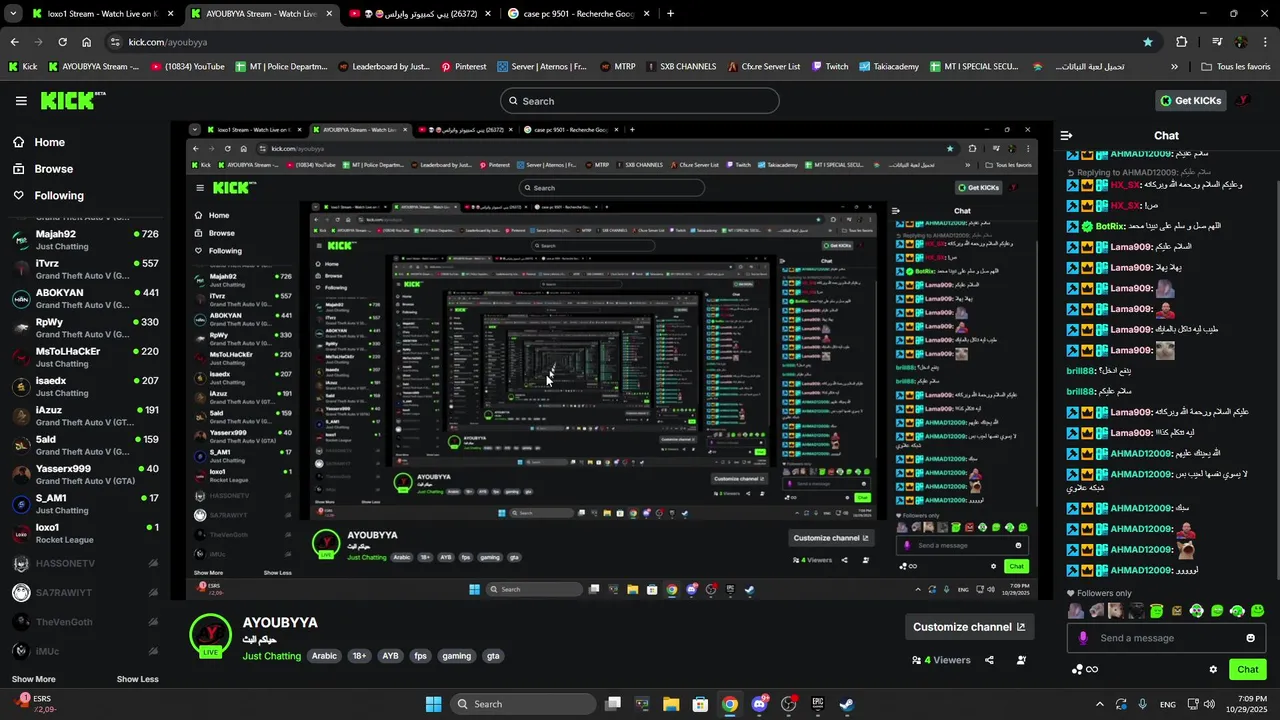Expand the real bookmarks bar overflow chevron
1280x720 pixels.
click(x=1175, y=67)
